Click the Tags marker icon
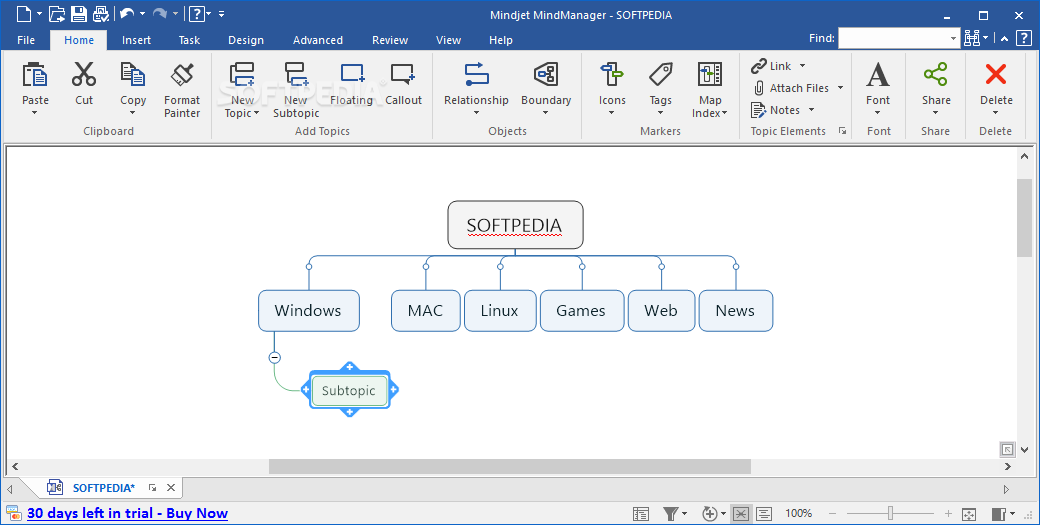This screenshot has width=1040, height=525. (x=661, y=75)
